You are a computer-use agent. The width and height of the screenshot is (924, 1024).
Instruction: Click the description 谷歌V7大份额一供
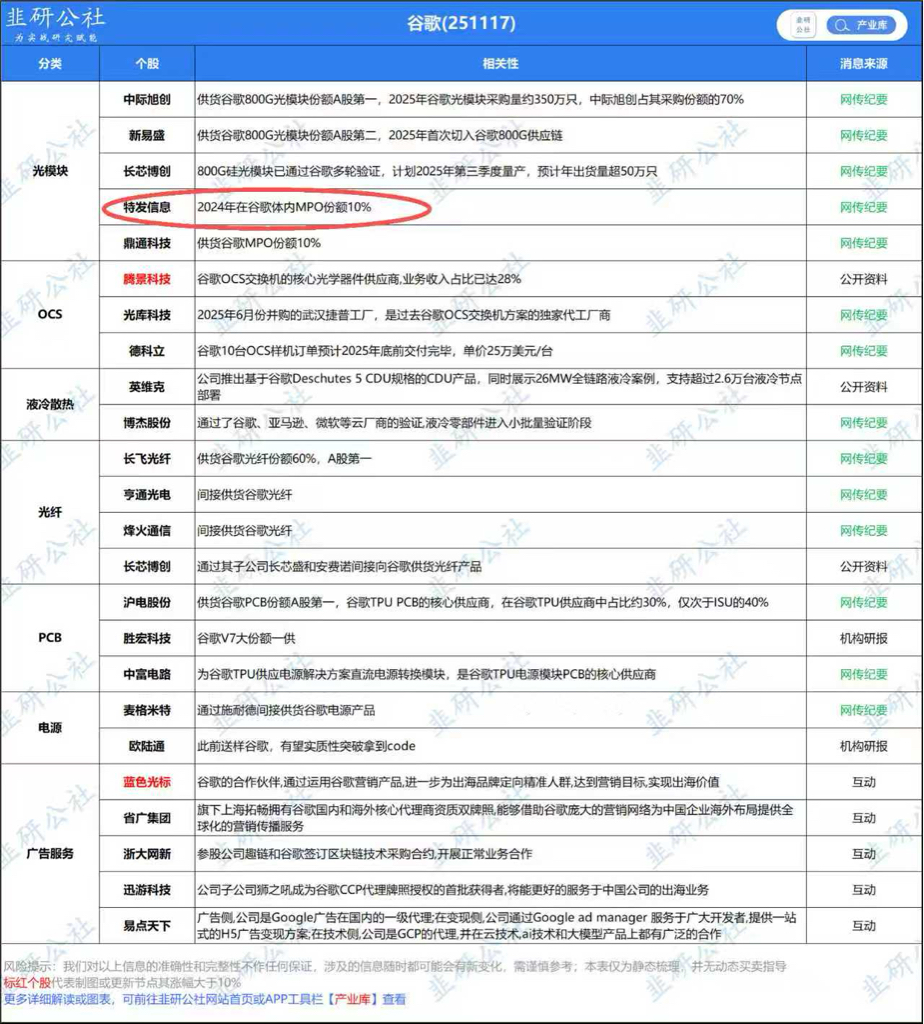point(246,638)
